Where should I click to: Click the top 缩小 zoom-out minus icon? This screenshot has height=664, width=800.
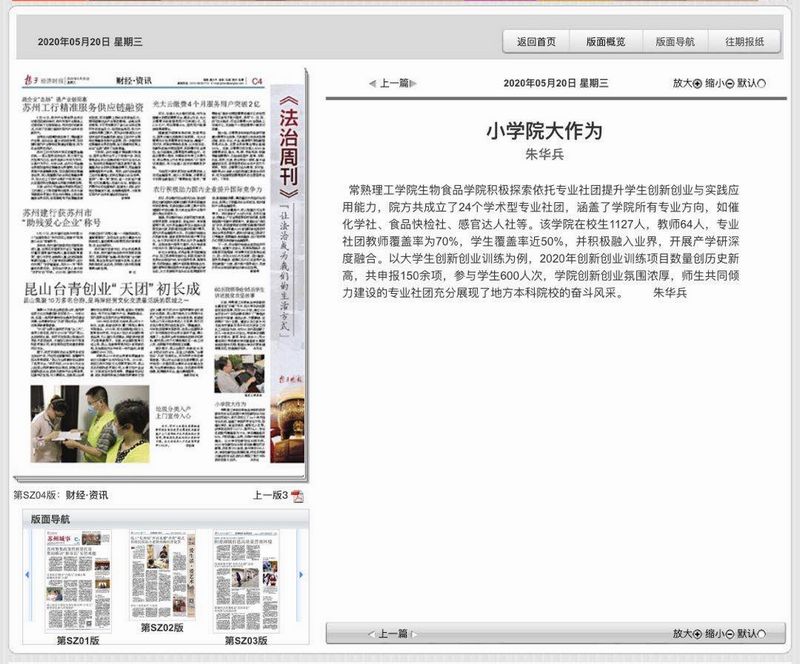(730, 83)
